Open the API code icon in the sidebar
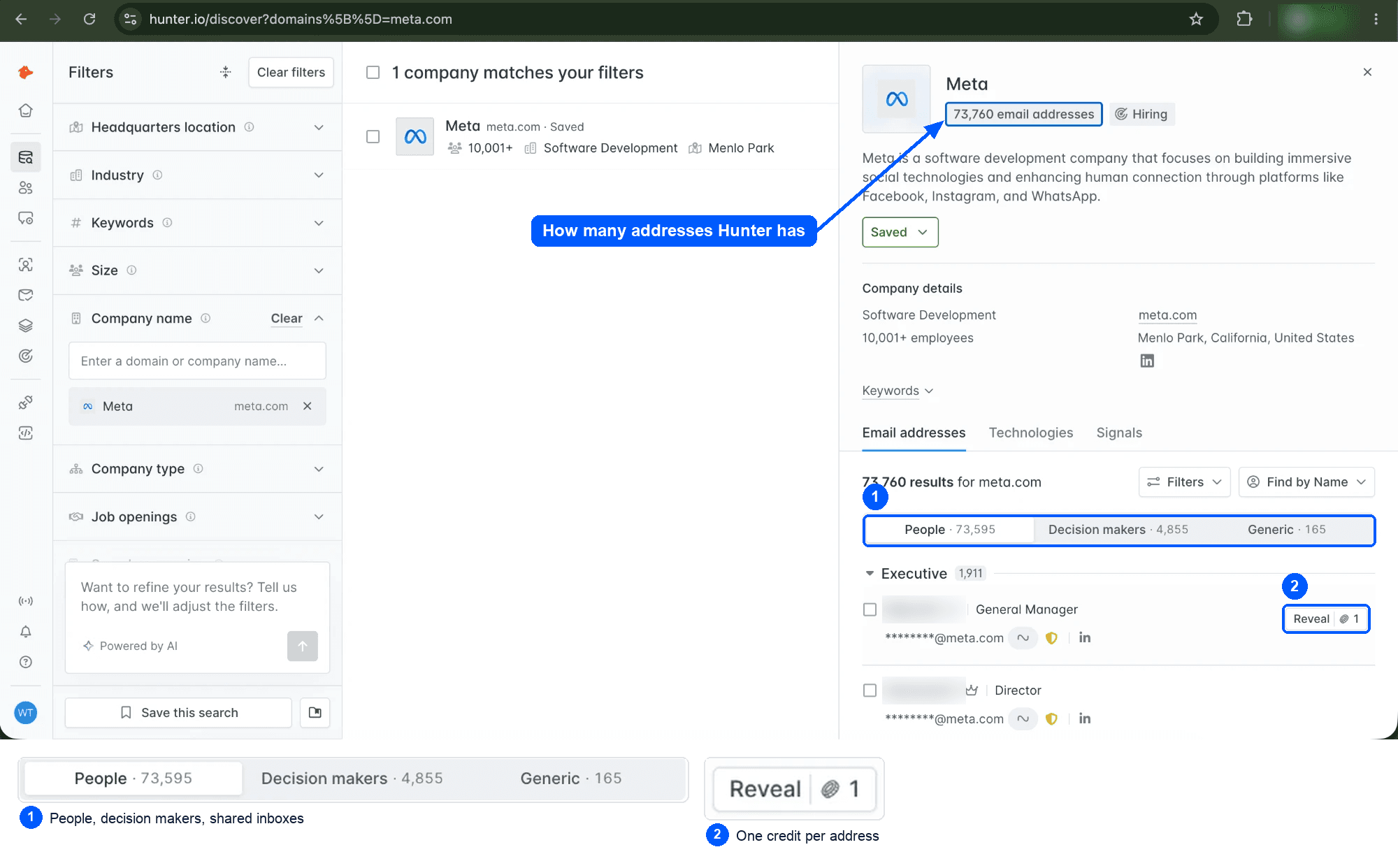 click(26, 433)
